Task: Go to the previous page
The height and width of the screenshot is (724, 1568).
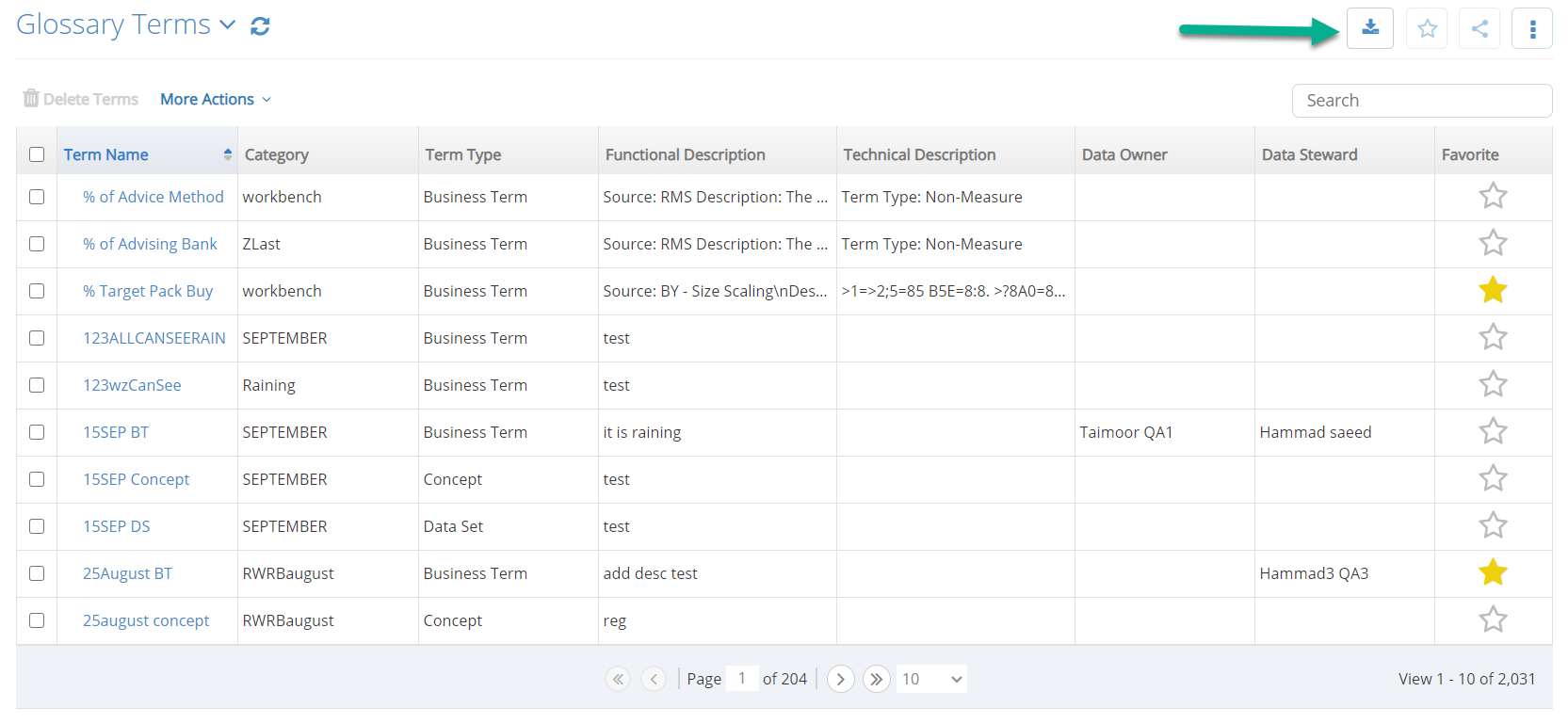Action: coord(654,679)
